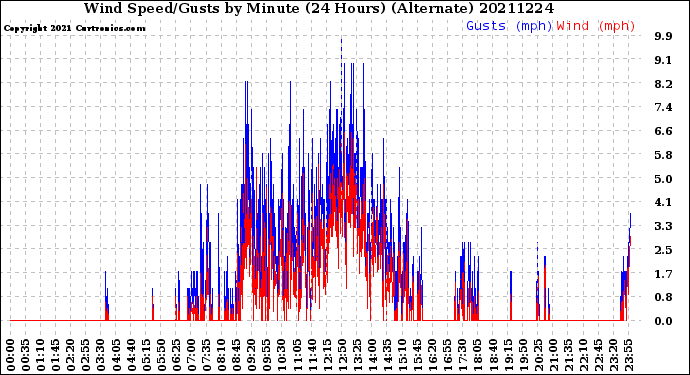The width and height of the screenshot is (690, 375).
Task: Click the 1.7 y-axis value
Action: point(663,274)
